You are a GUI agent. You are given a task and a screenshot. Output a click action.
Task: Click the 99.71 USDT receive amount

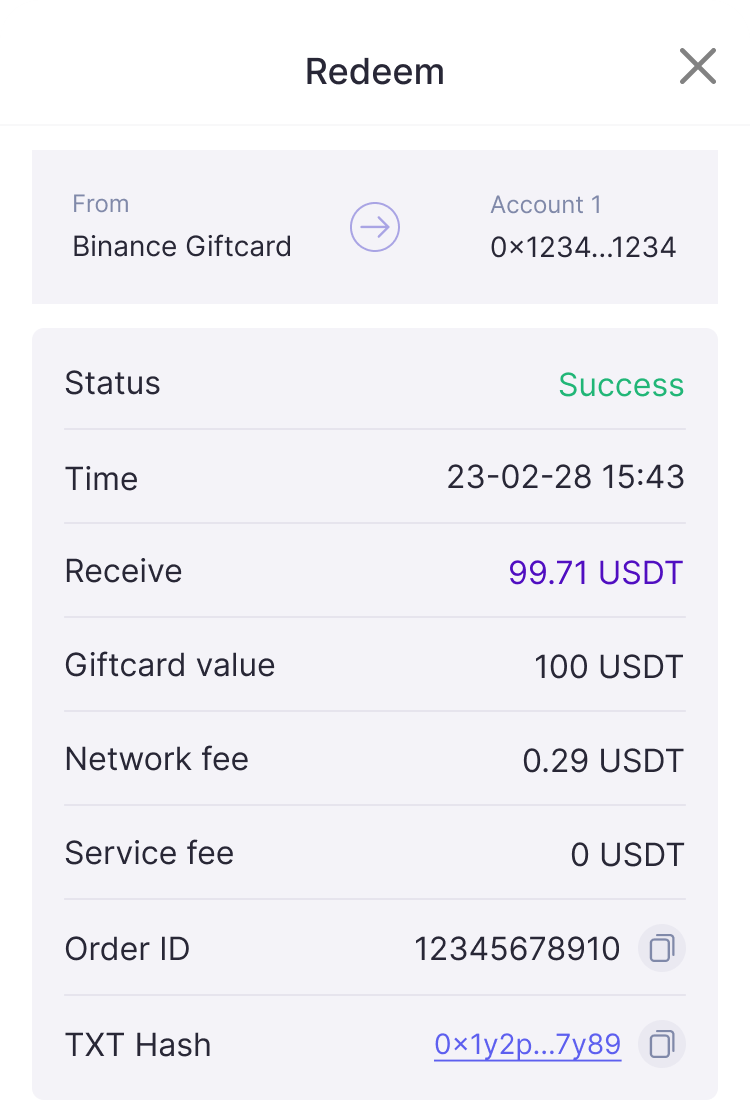[x=596, y=573]
